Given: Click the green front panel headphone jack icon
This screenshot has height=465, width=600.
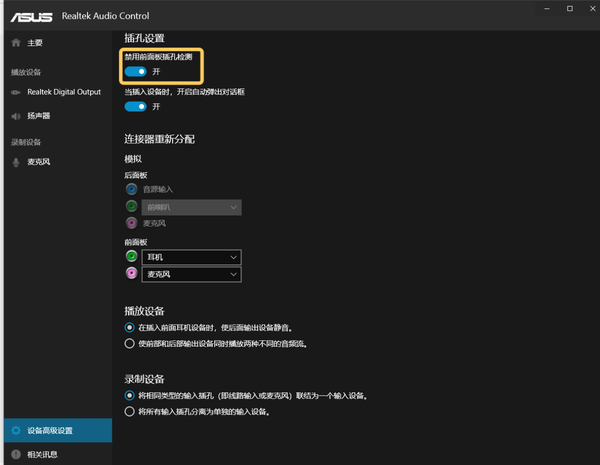Looking at the screenshot, I should 132,257.
